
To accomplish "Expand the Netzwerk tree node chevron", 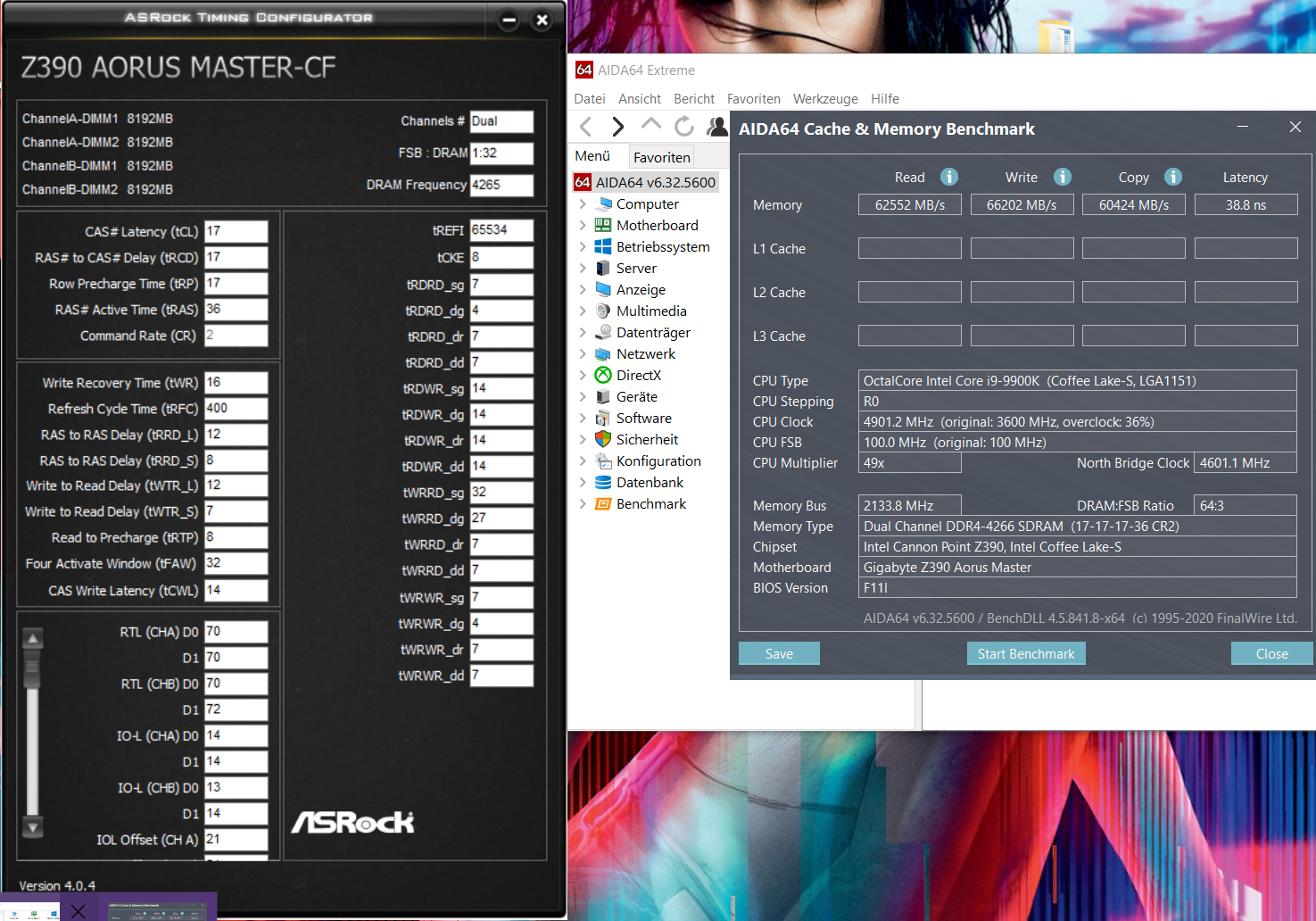I will tap(583, 353).
